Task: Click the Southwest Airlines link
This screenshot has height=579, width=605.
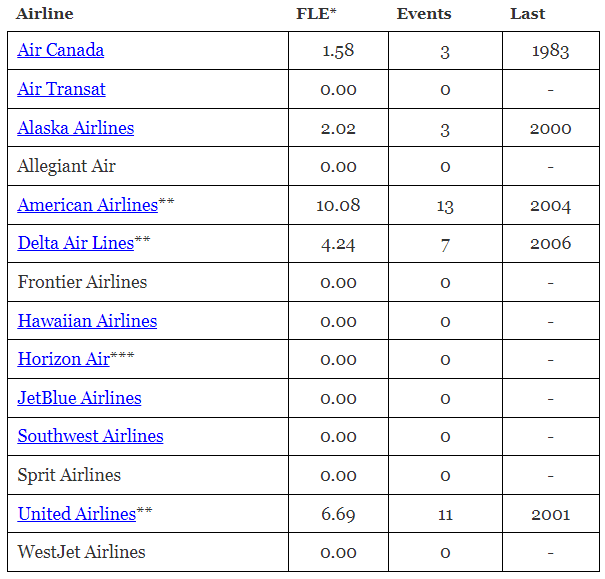Action: [90, 436]
